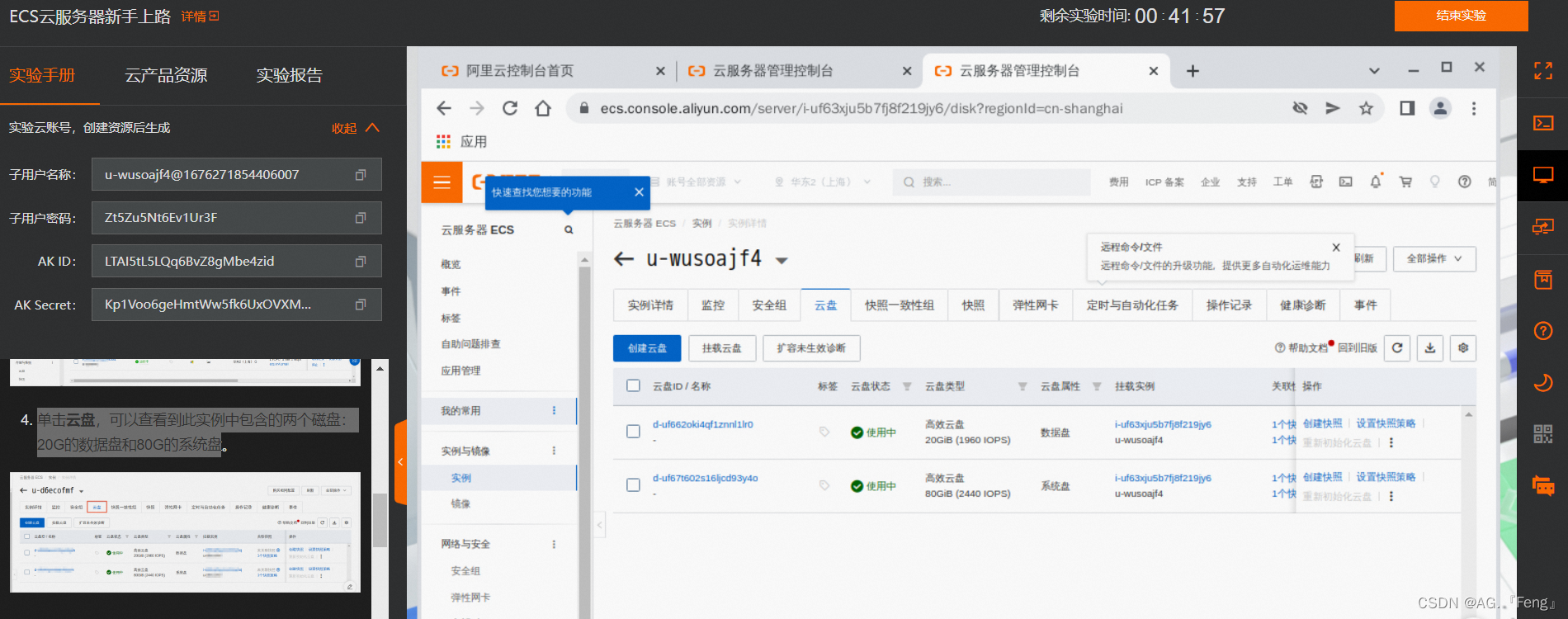
Task: Refresh the disk list table
Action: pos(1397,348)
